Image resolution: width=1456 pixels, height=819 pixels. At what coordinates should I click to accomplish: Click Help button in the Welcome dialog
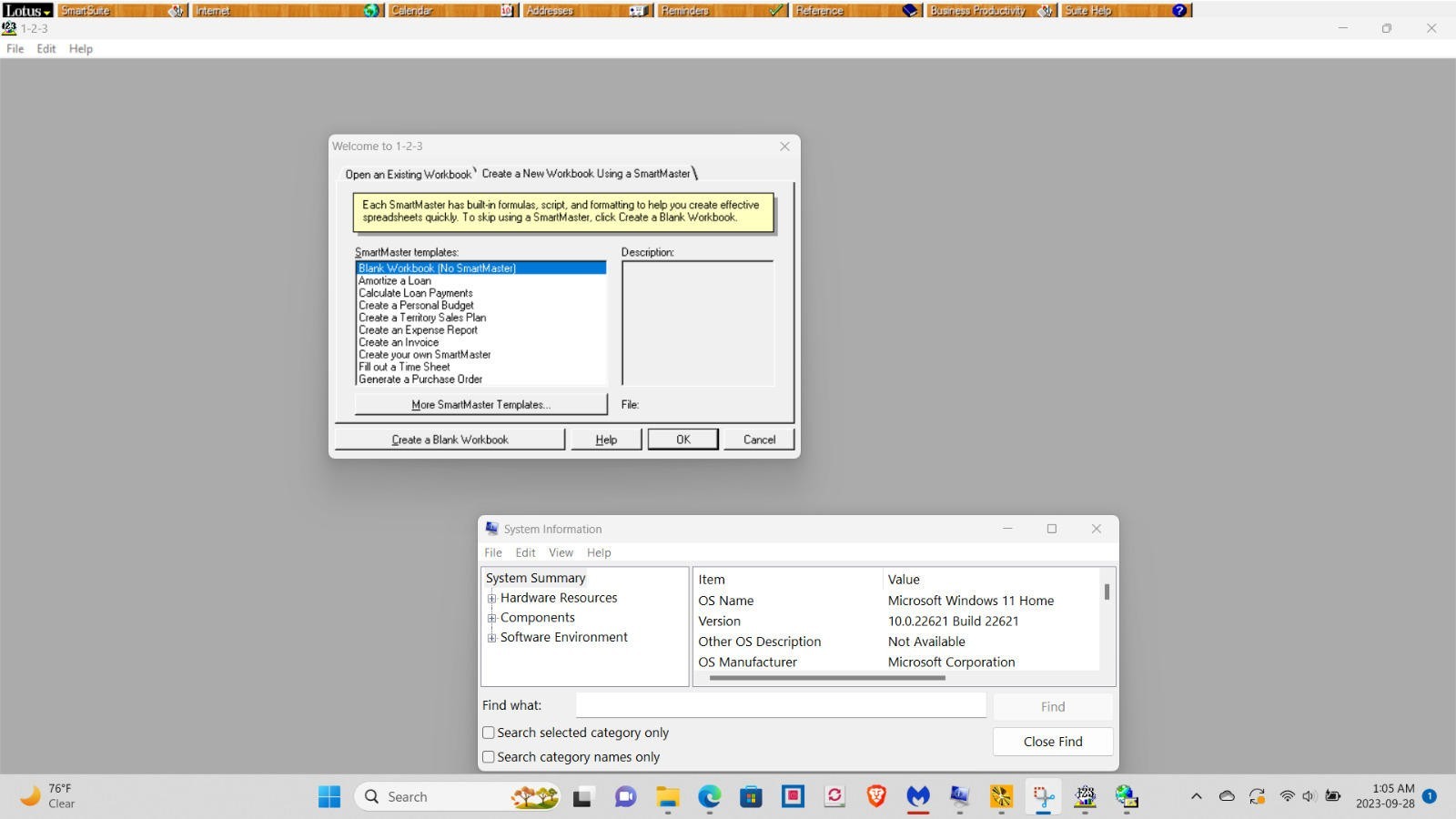point(606,440)
